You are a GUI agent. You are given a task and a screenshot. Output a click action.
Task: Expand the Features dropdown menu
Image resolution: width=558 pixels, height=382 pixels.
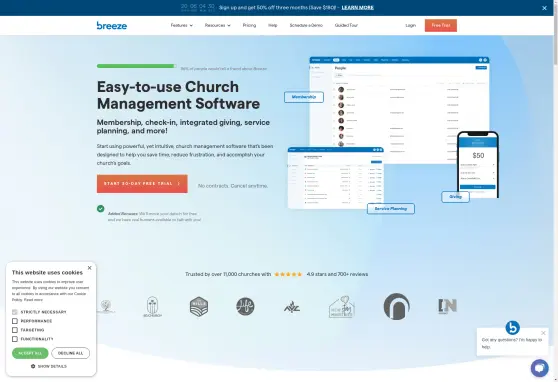coord(181,25)
